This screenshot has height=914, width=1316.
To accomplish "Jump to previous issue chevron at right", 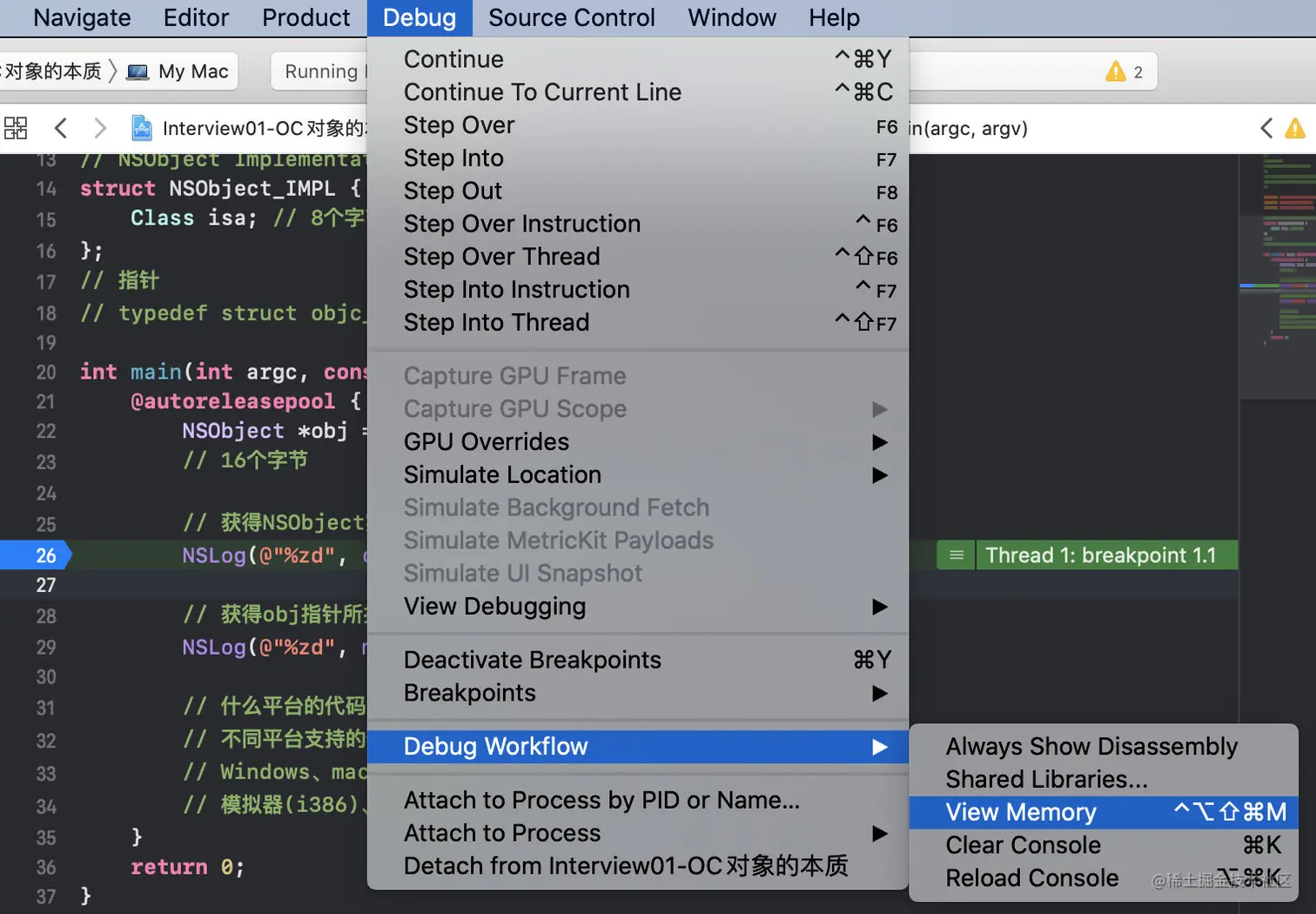I will (1266, 129).
